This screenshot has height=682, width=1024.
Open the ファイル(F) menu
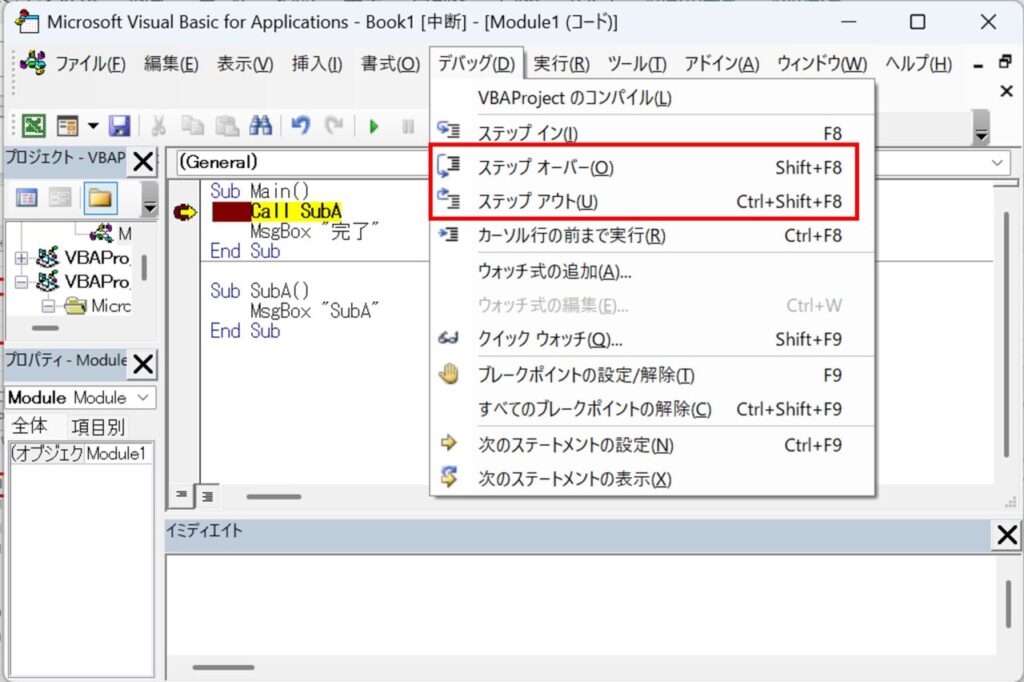90,64
